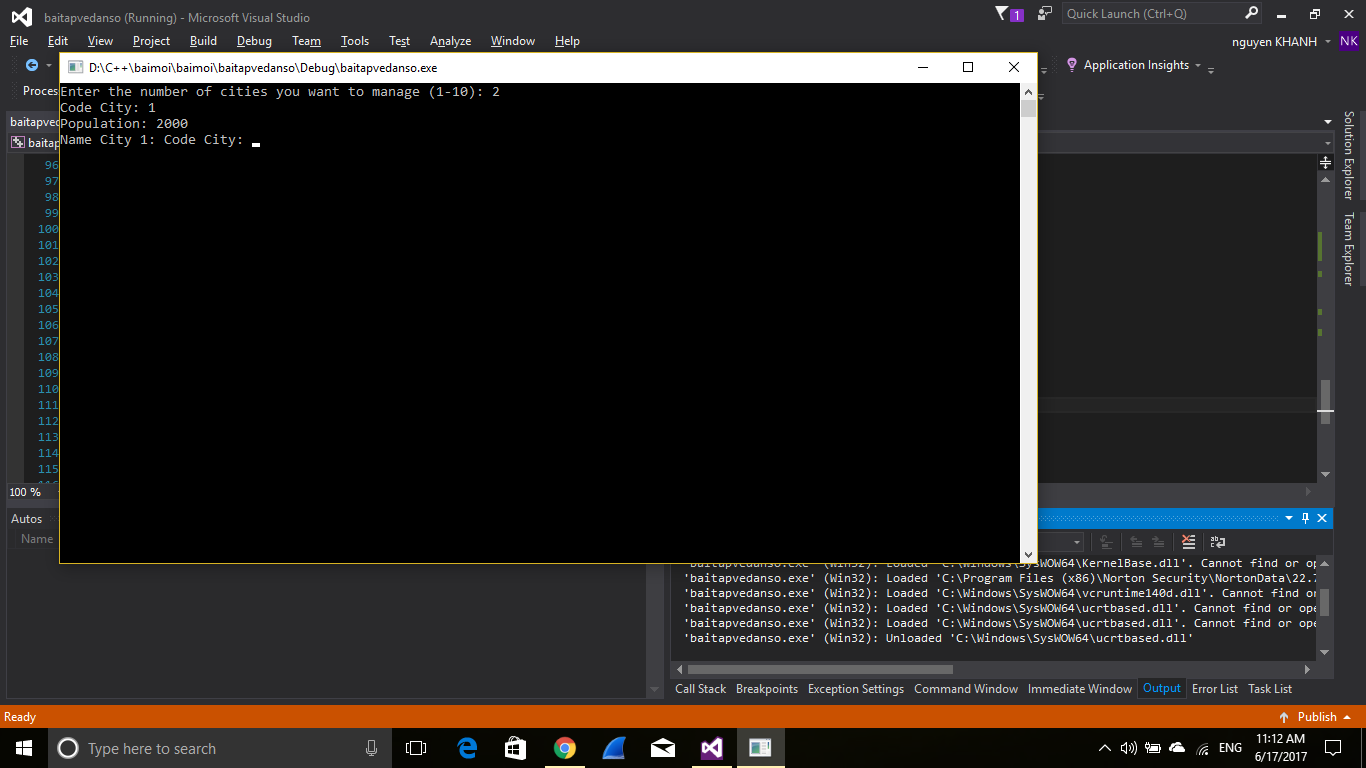Click the editor split-view handle icon
The height and width of the screenshot is (768, 1366).
pos(1325,162)
